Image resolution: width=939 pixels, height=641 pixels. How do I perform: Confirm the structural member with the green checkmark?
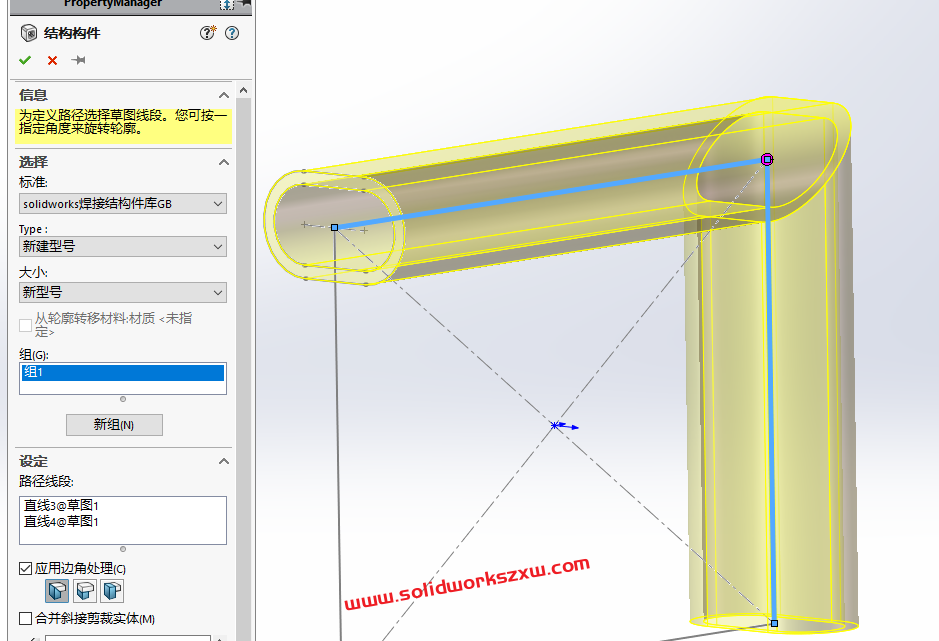click(x=25, y=60)
